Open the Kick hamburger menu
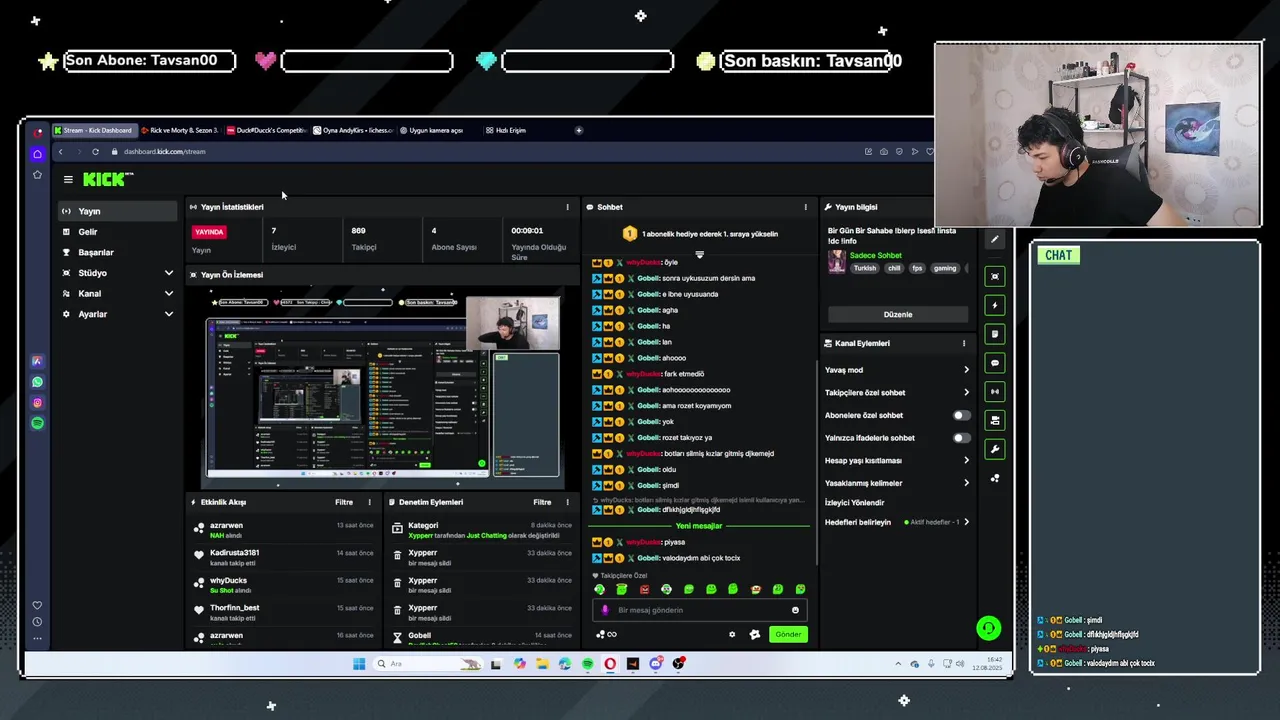The image size is (1280, 720). tap(68, 180)
